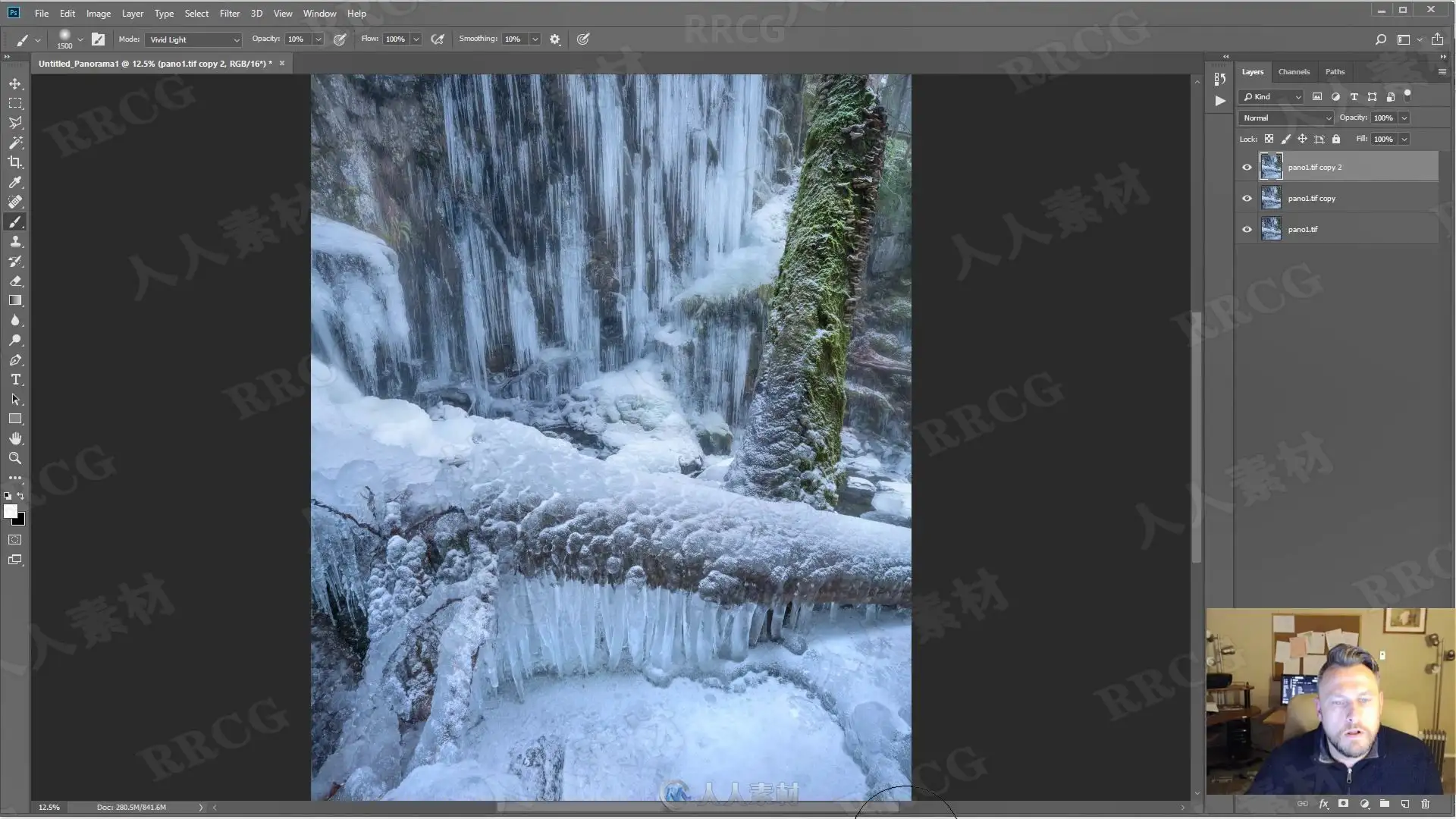Select the Blur tool
The width and height of the screenshot is (1456, 819).
click(15, 320)
